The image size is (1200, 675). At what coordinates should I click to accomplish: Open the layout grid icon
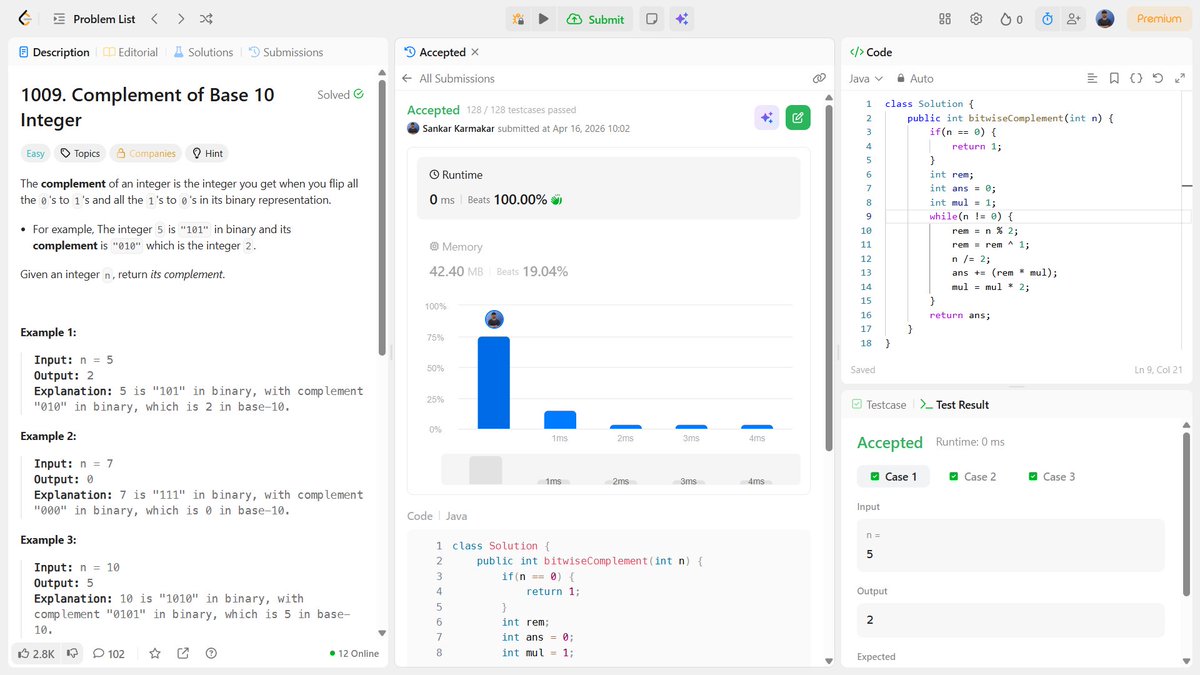coord(945,19)
